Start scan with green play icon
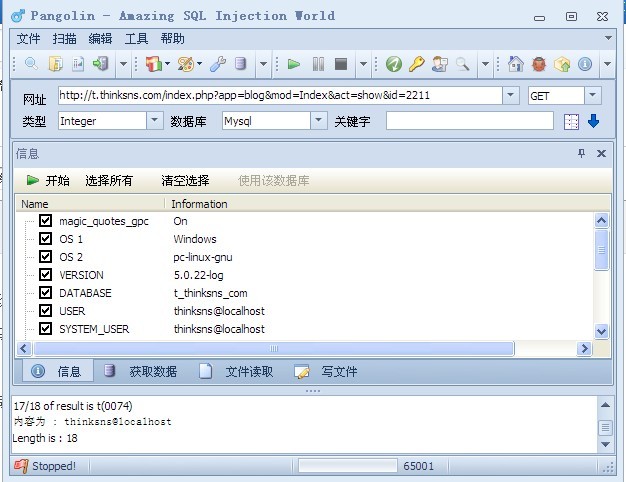626x482 pixels. (x=293, y=64)
